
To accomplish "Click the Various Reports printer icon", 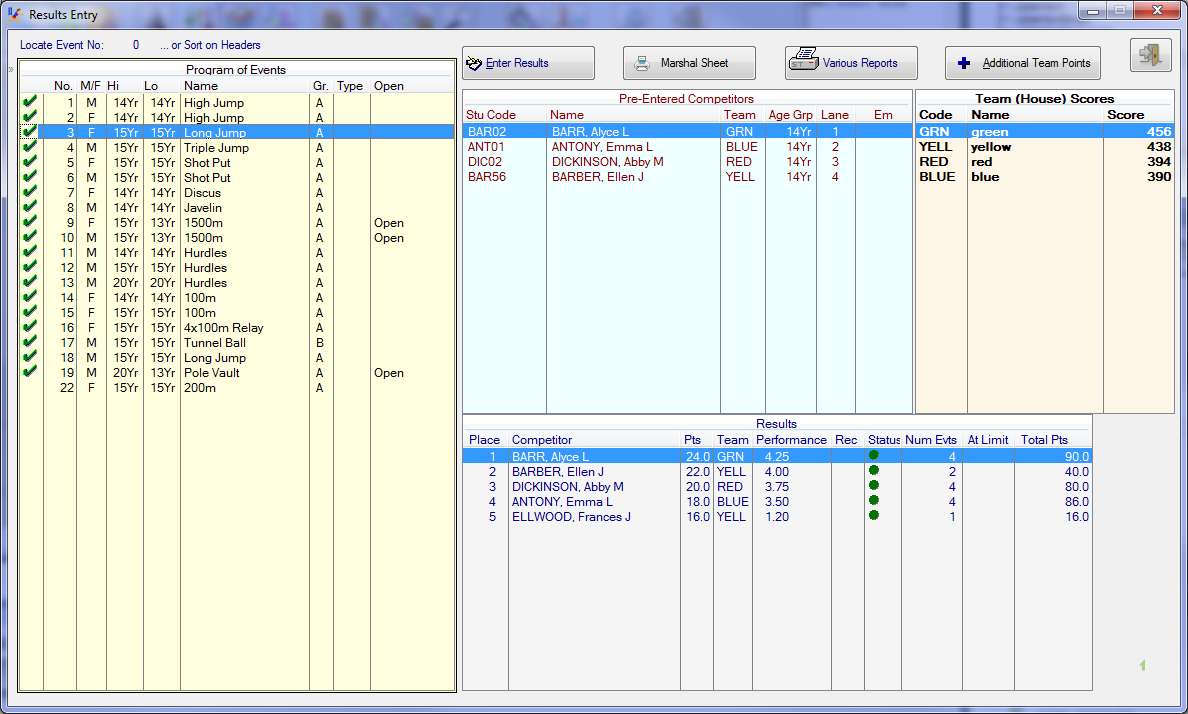I will [x=803, y=62].
